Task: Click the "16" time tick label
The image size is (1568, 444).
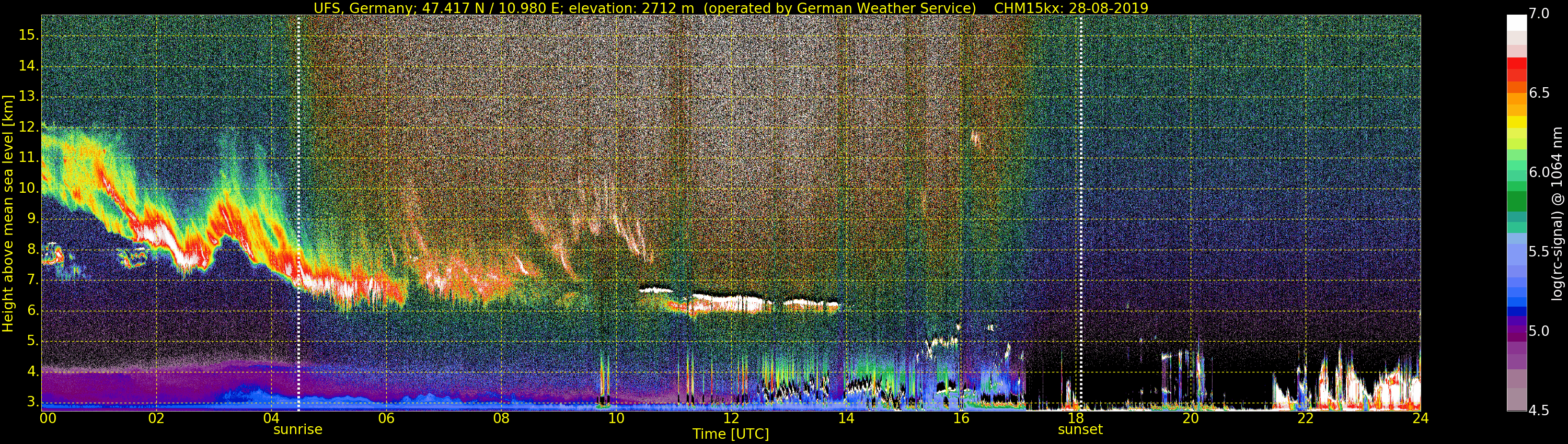Action: coord(961,418)
